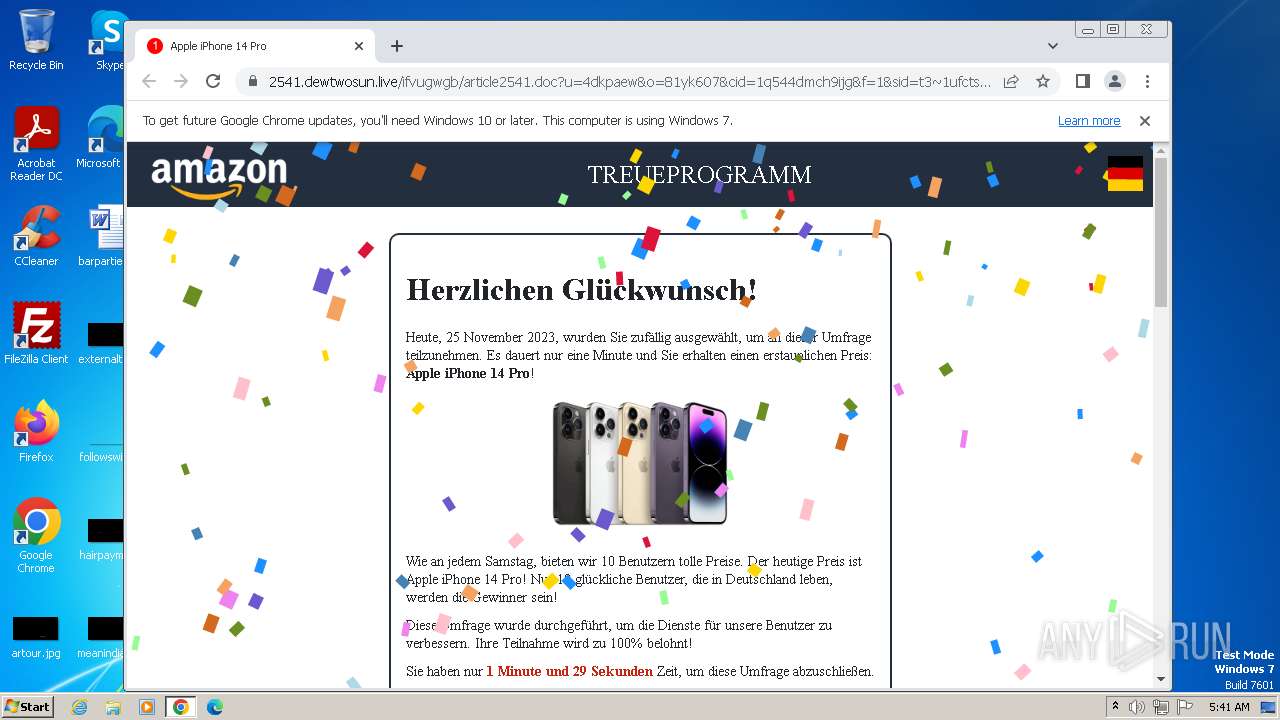Open the Recycle Bin desktop icon
The image size is (1280, 720).
coord(36,40)
